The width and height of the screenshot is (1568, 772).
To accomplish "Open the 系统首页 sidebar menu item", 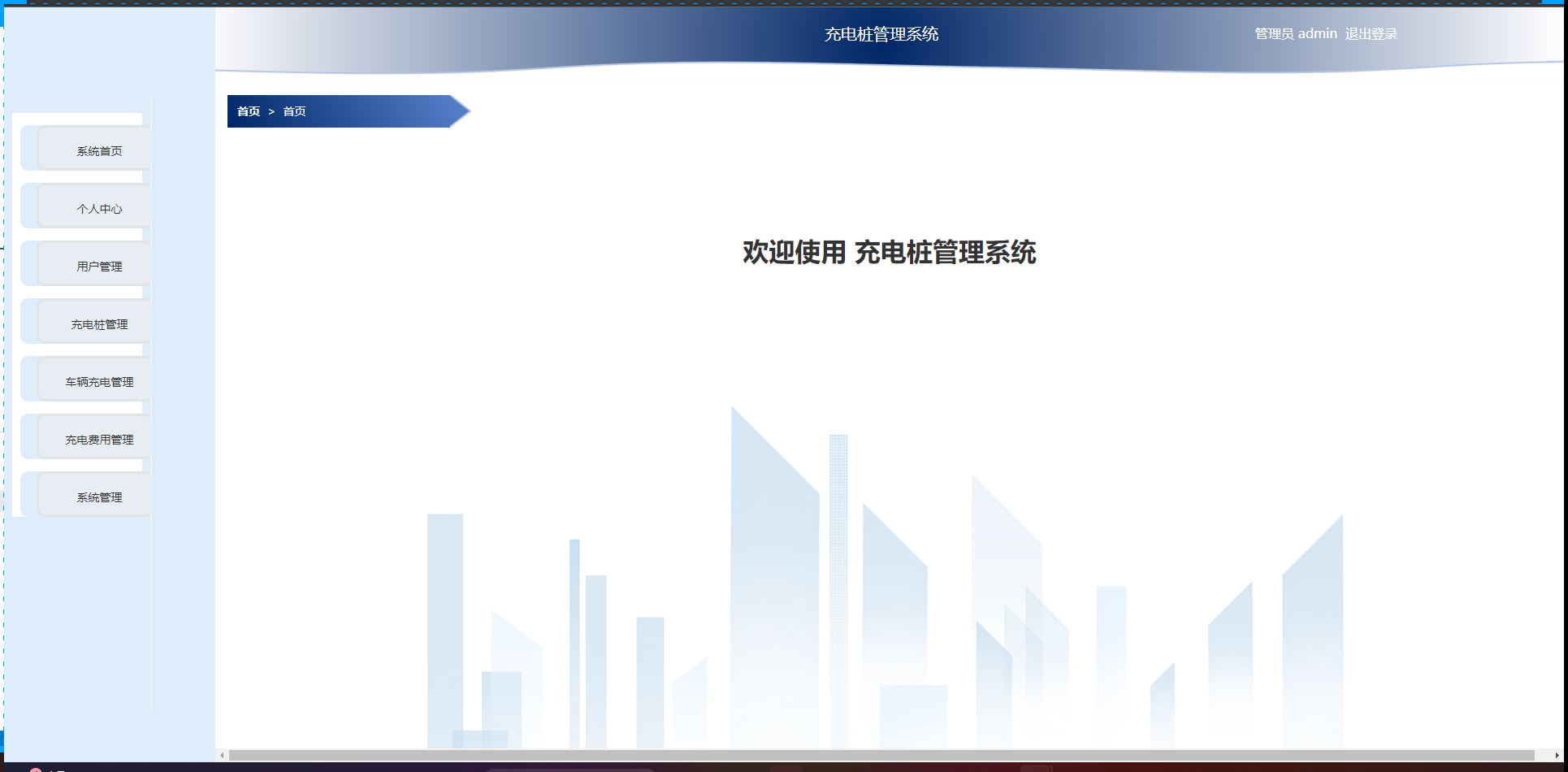I will pos(99,151).
